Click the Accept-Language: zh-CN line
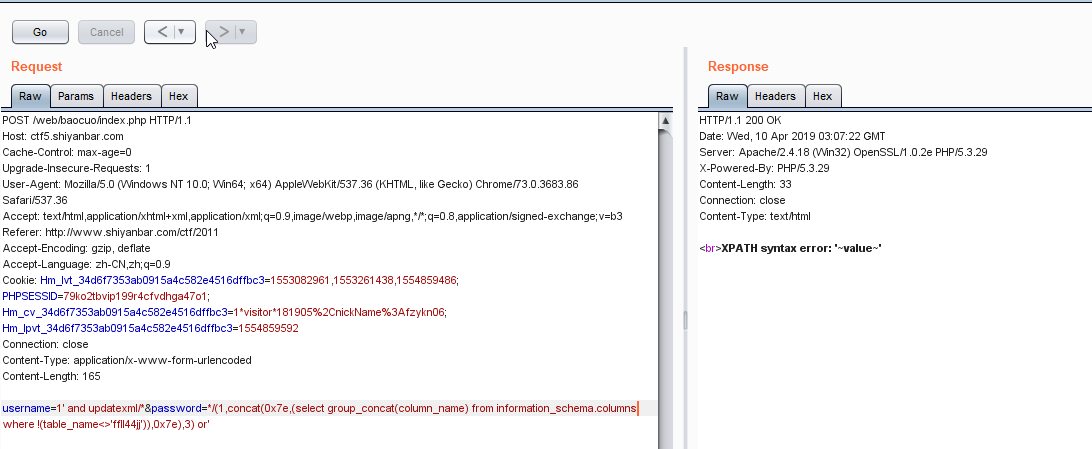This screenshot has width=1092, height=449. tap(86, 265)
